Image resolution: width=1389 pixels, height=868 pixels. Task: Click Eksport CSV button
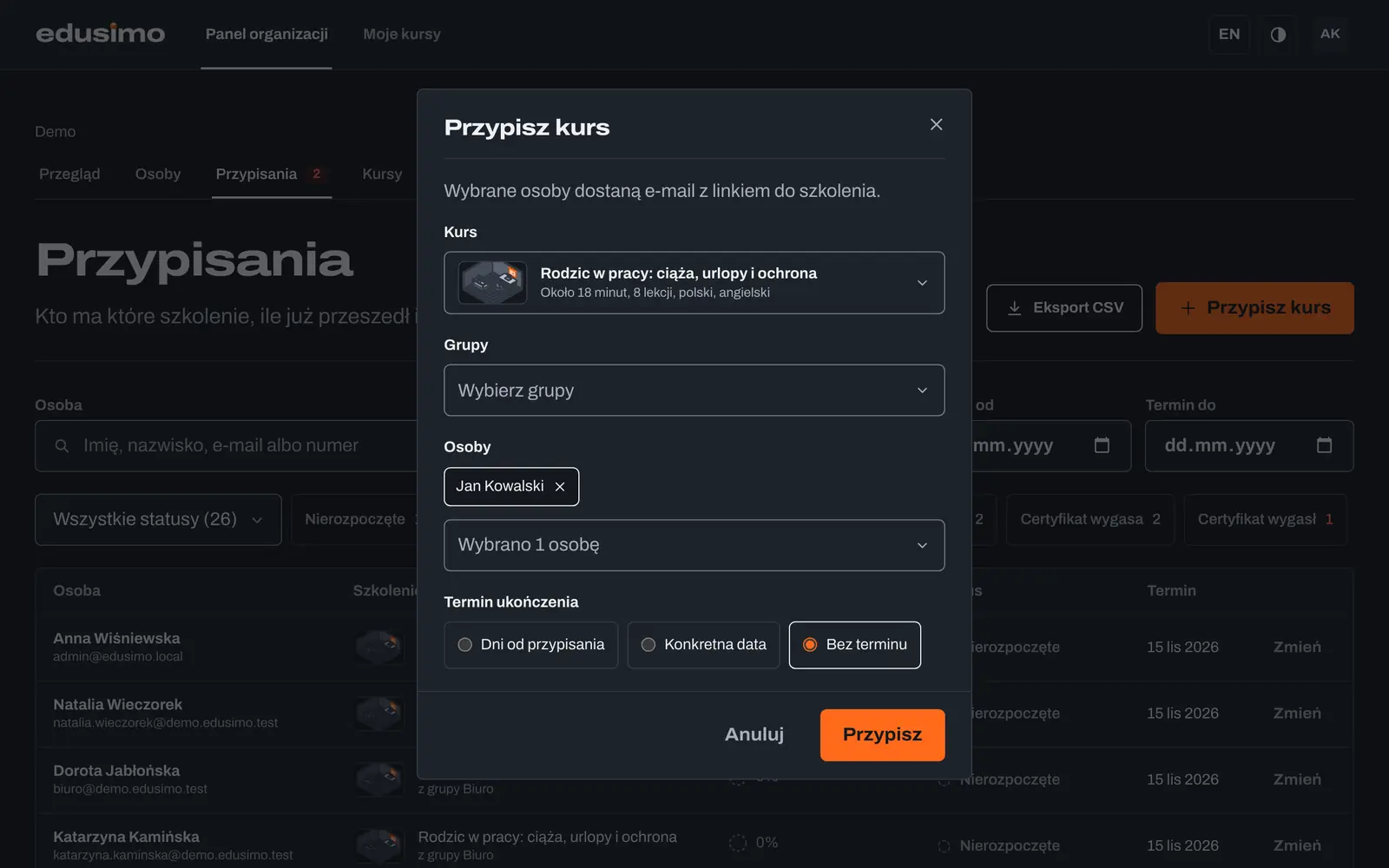click(x=1064, y=308)
